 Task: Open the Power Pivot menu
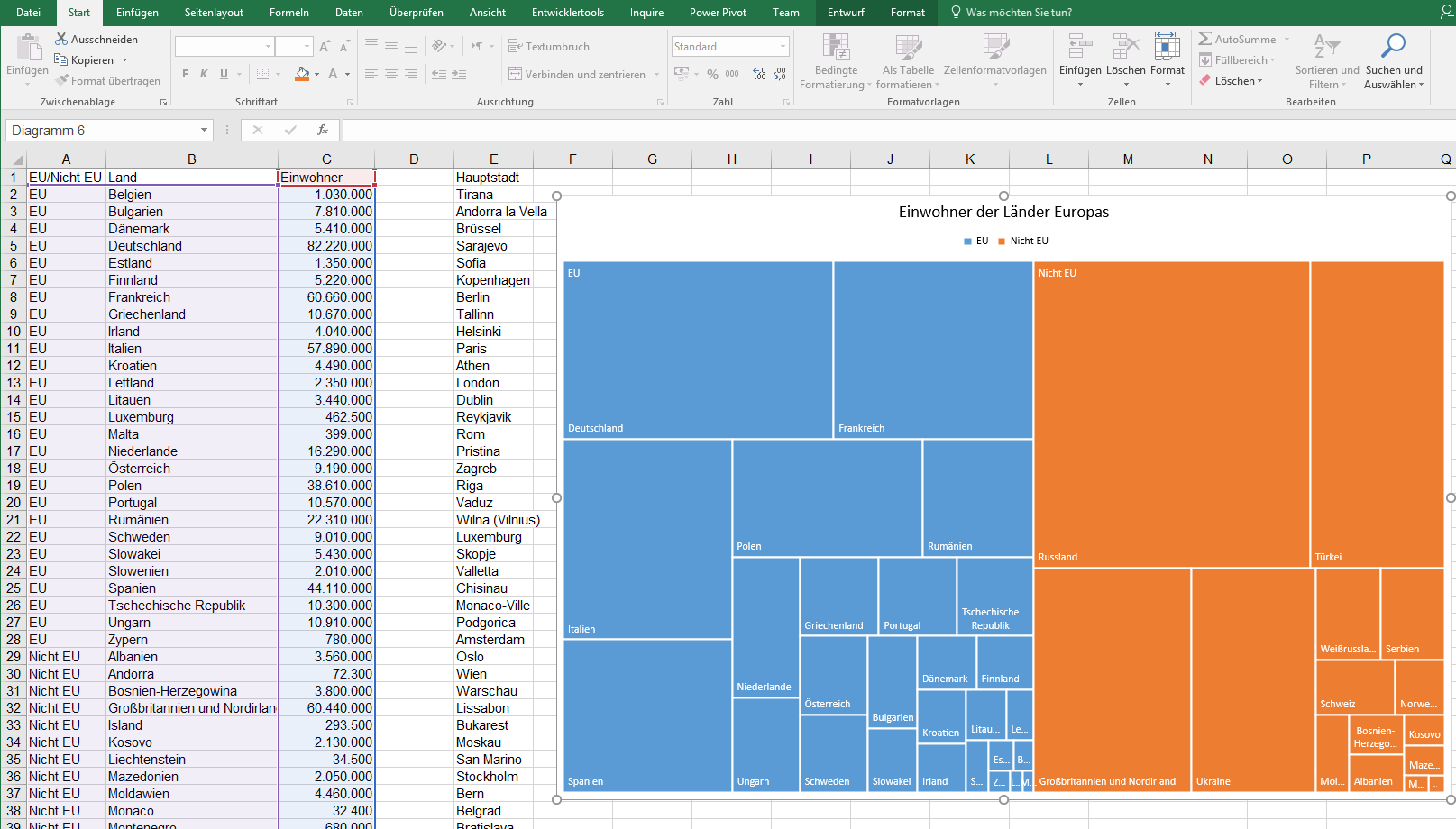tap(717, 13)
